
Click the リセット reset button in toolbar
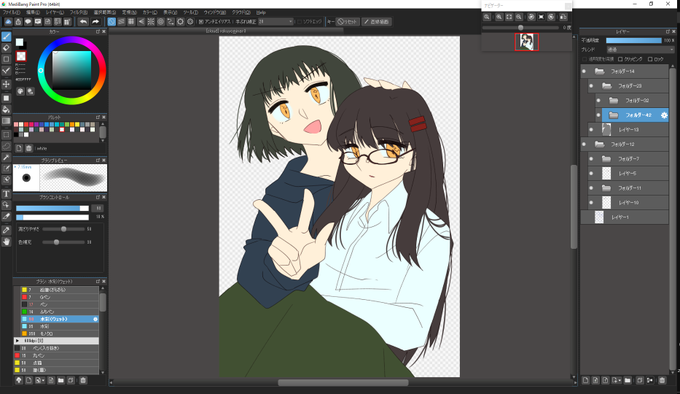(347, 21)
